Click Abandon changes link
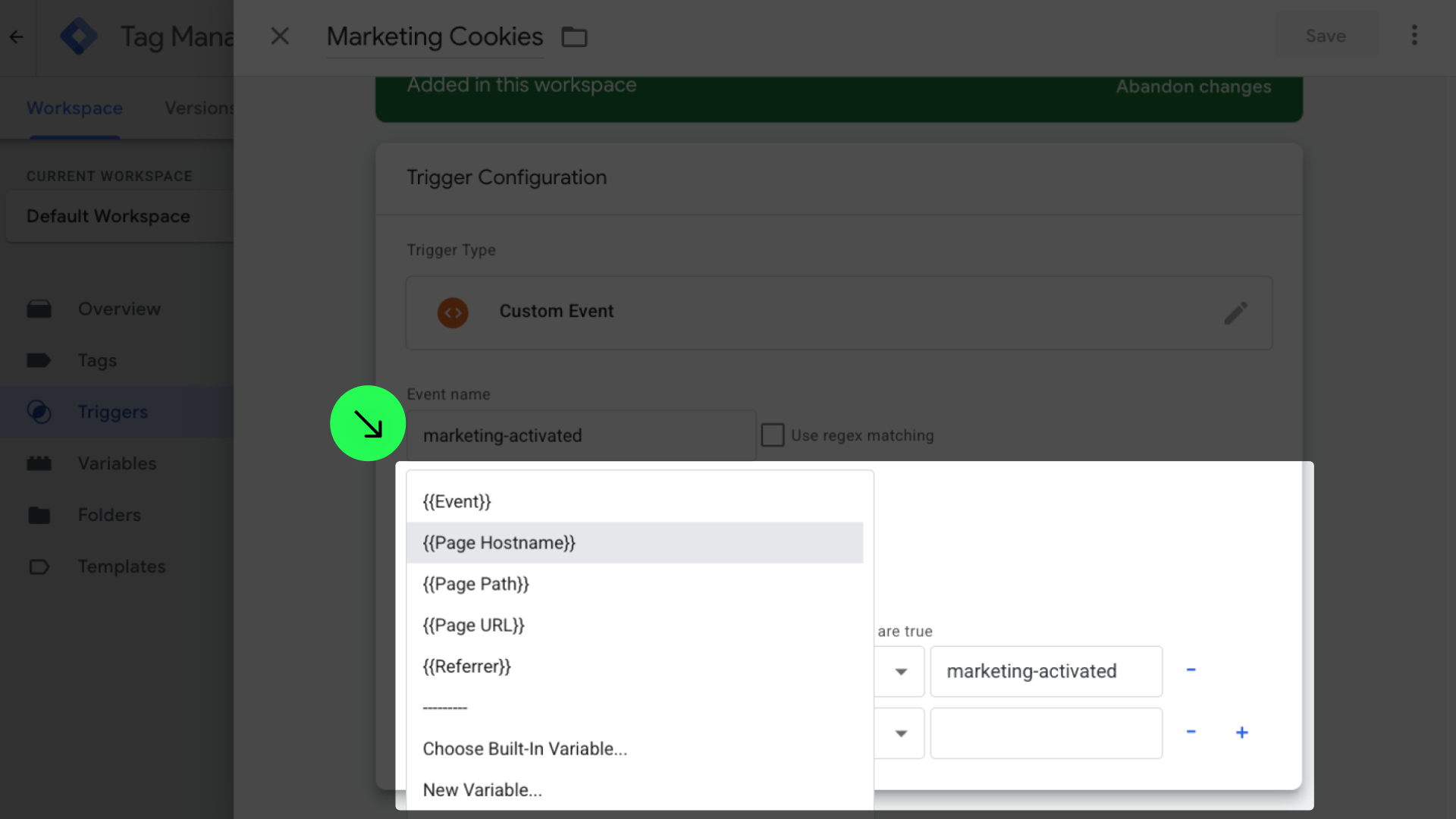 pyautogui.click(x=1193, y=87)
